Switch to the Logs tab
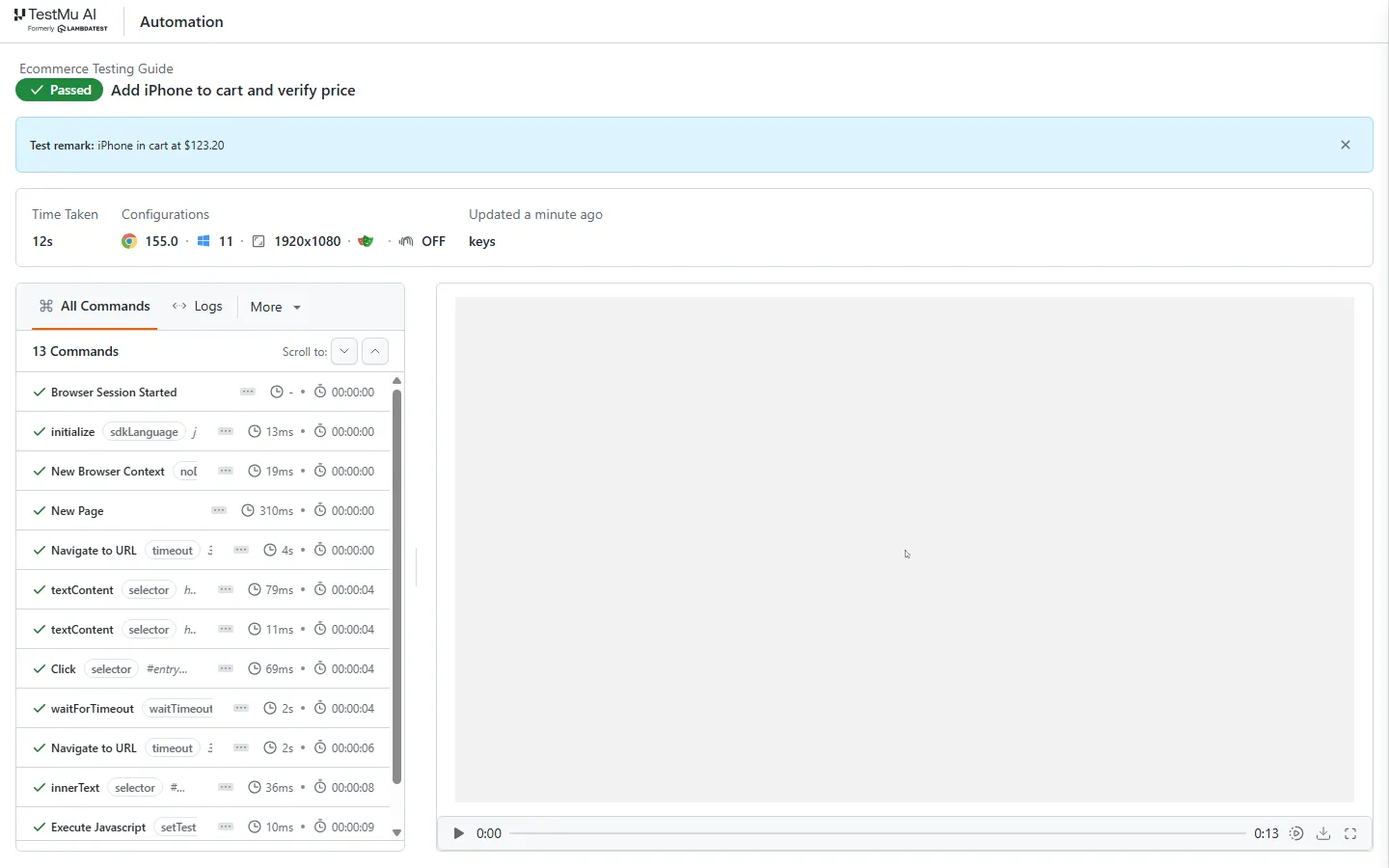1389x868 pixels. 197,306
